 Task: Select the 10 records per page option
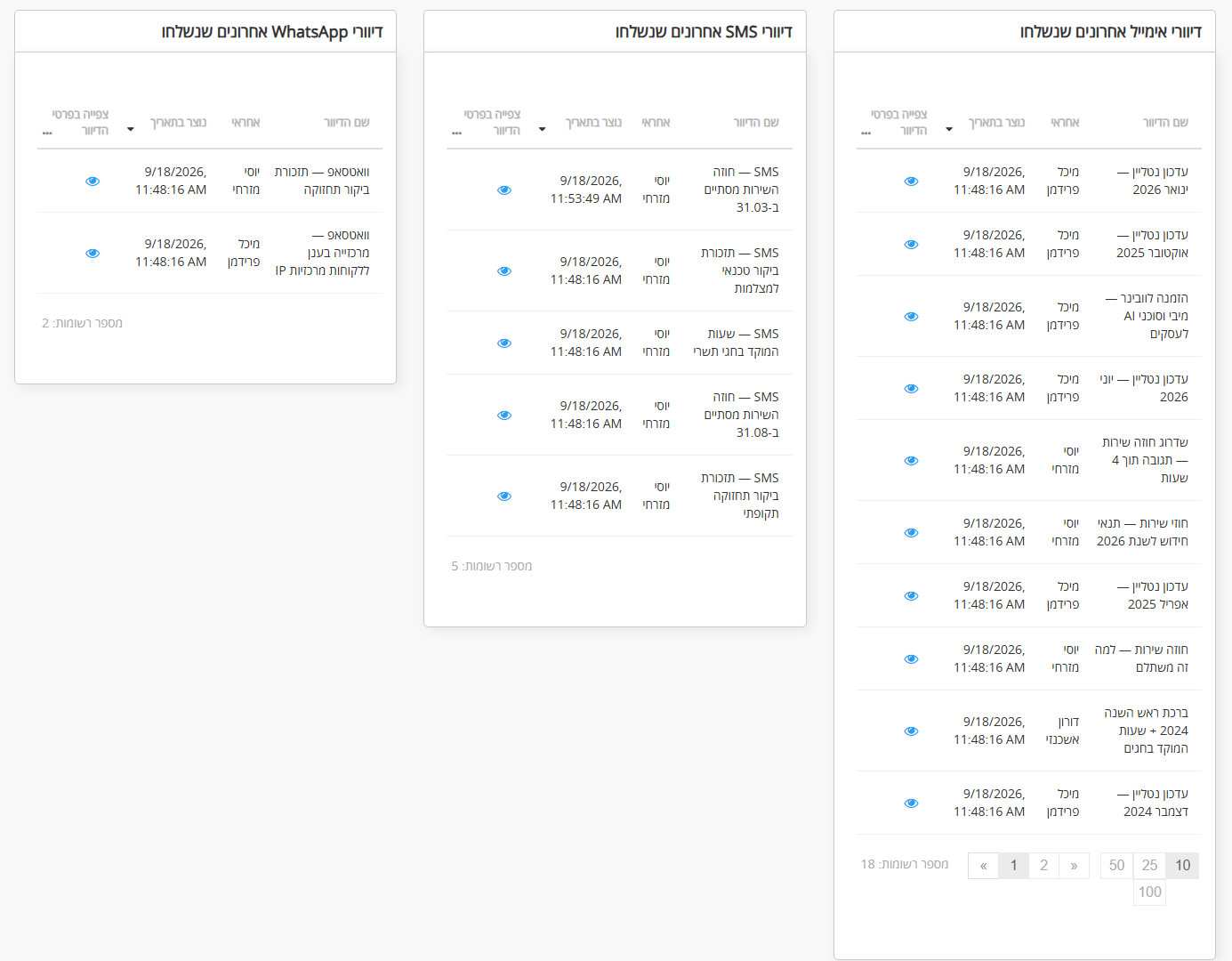[1182, 866]
